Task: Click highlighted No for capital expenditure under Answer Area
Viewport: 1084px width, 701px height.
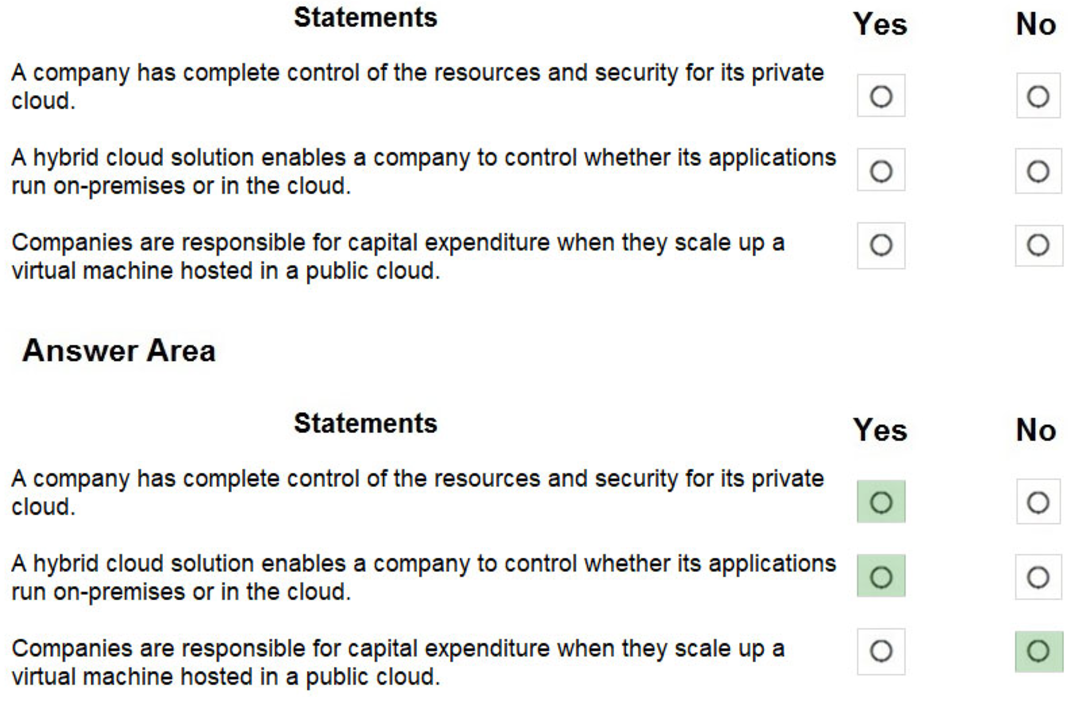Action: [x=1038, y=651]
